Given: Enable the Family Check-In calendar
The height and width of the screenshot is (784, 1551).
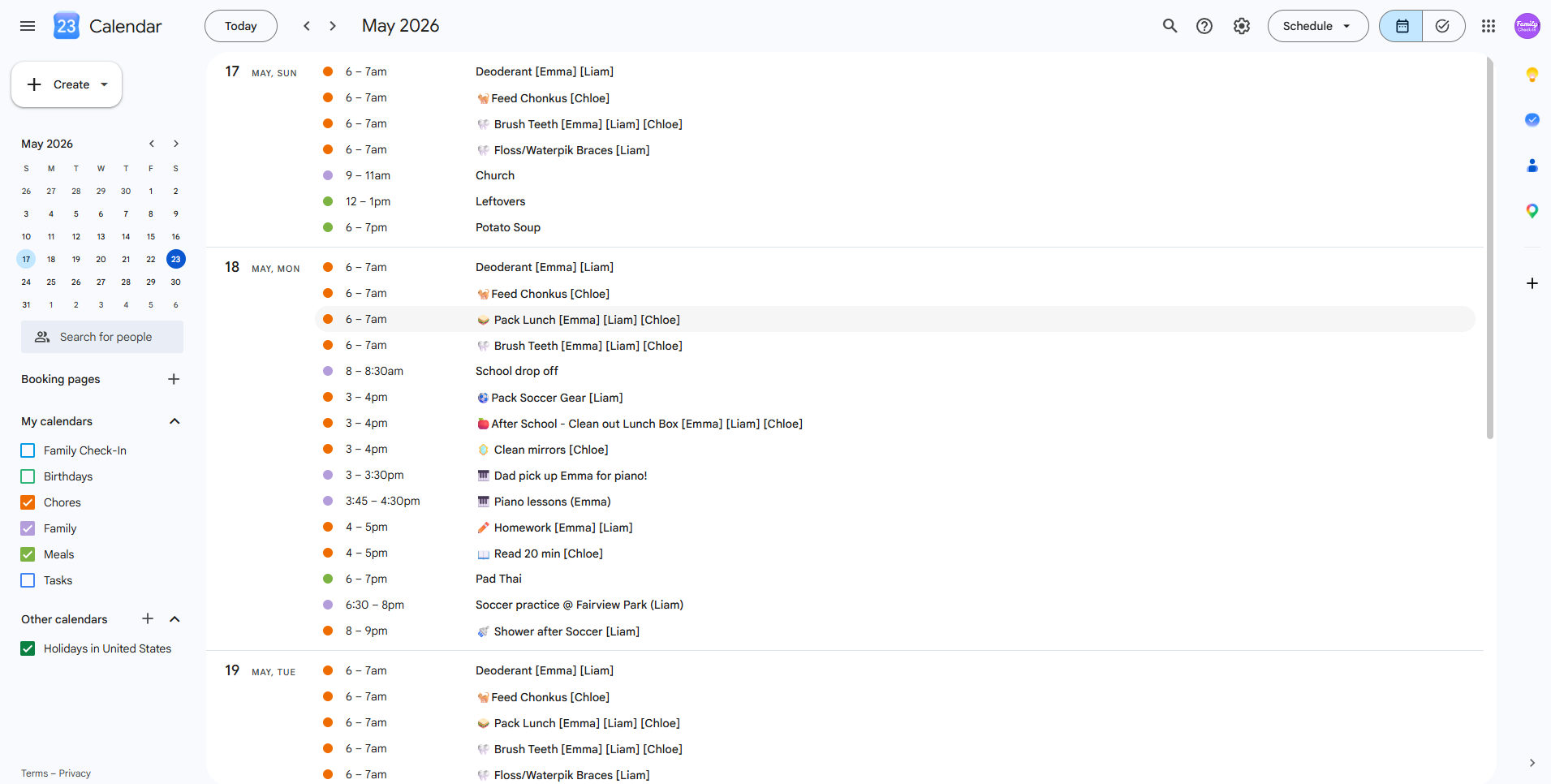Looking at the screenshot, I should coord(28,450).
